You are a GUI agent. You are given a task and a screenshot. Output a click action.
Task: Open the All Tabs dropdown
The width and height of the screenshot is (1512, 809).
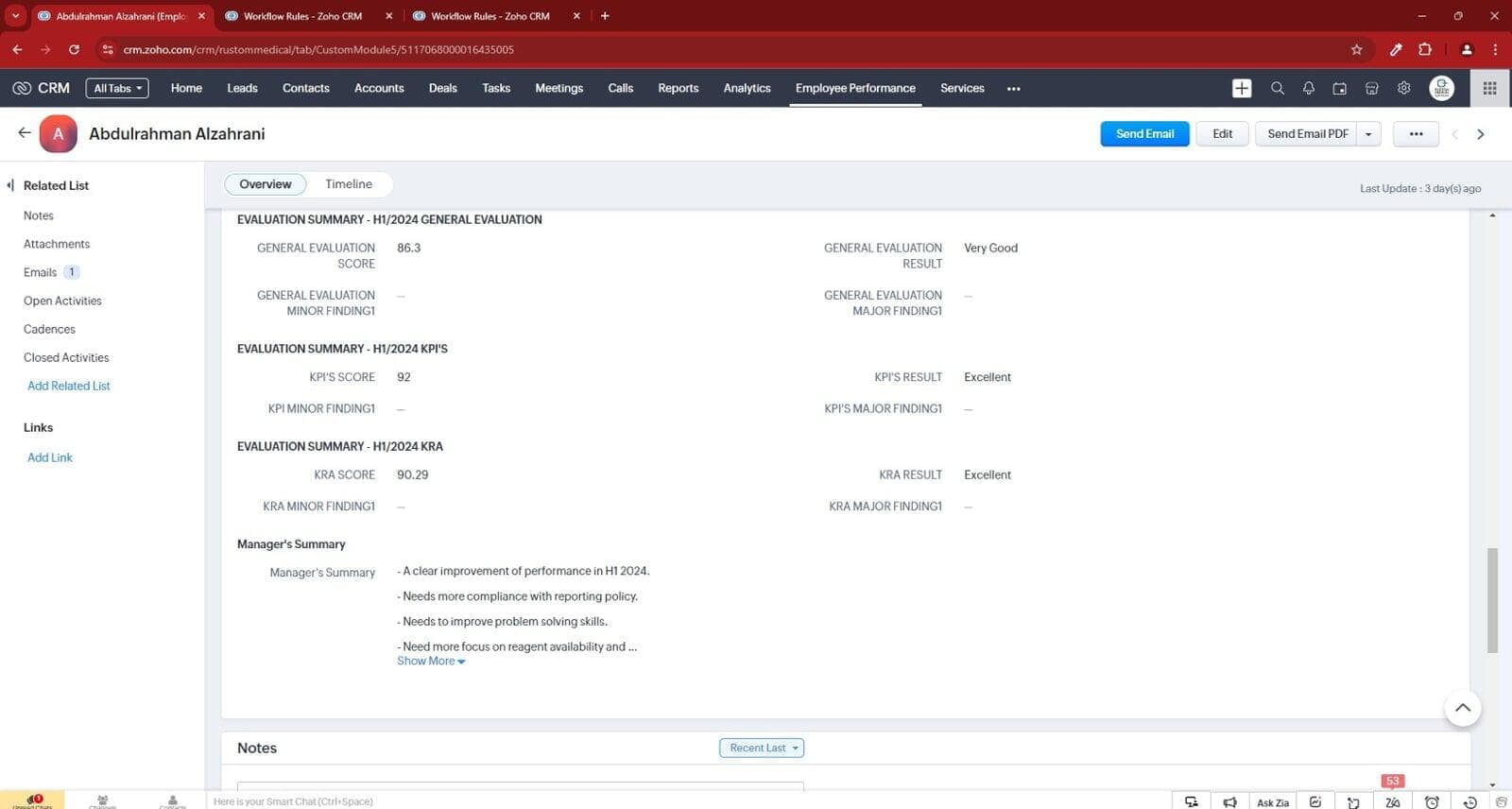(117, 88)
